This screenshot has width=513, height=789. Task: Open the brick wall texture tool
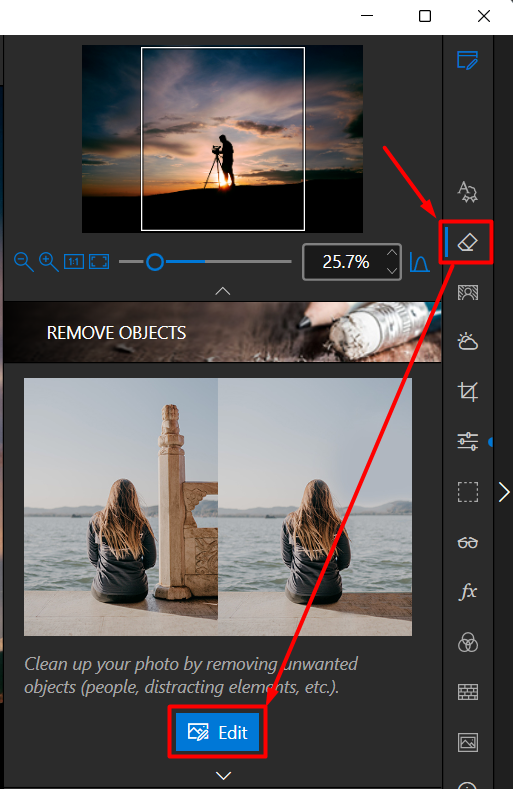pyautogui.click(x=468, y=692)
